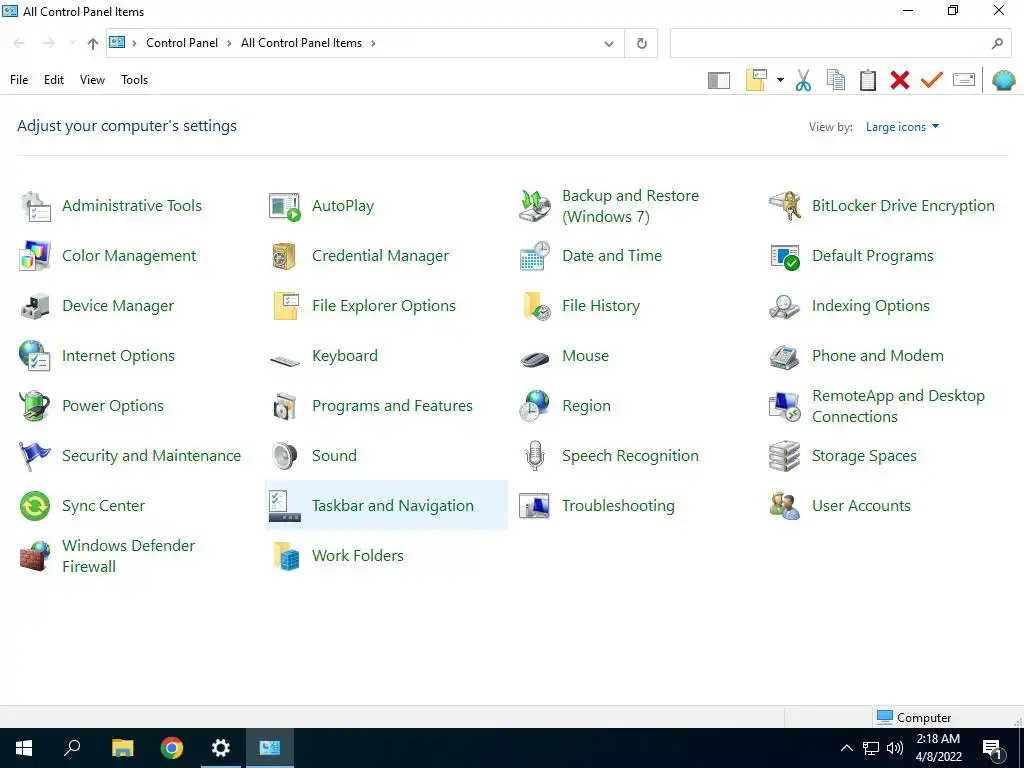The height and width of the screenshot is (768, 1024).
Task: Click the envelope-style toolbar icon
Action: (964, 80)
